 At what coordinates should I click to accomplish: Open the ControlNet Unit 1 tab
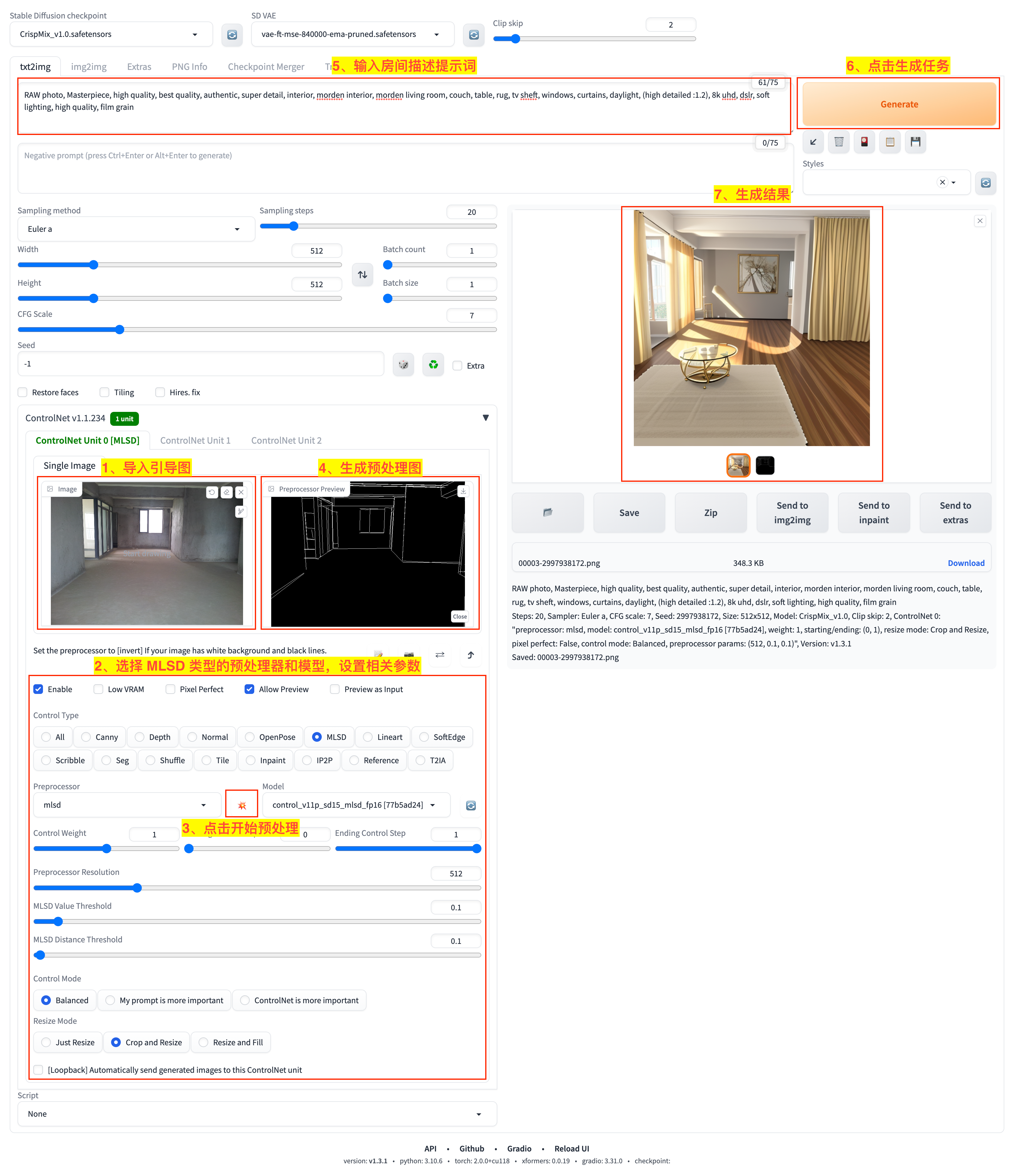pos(195,440)
